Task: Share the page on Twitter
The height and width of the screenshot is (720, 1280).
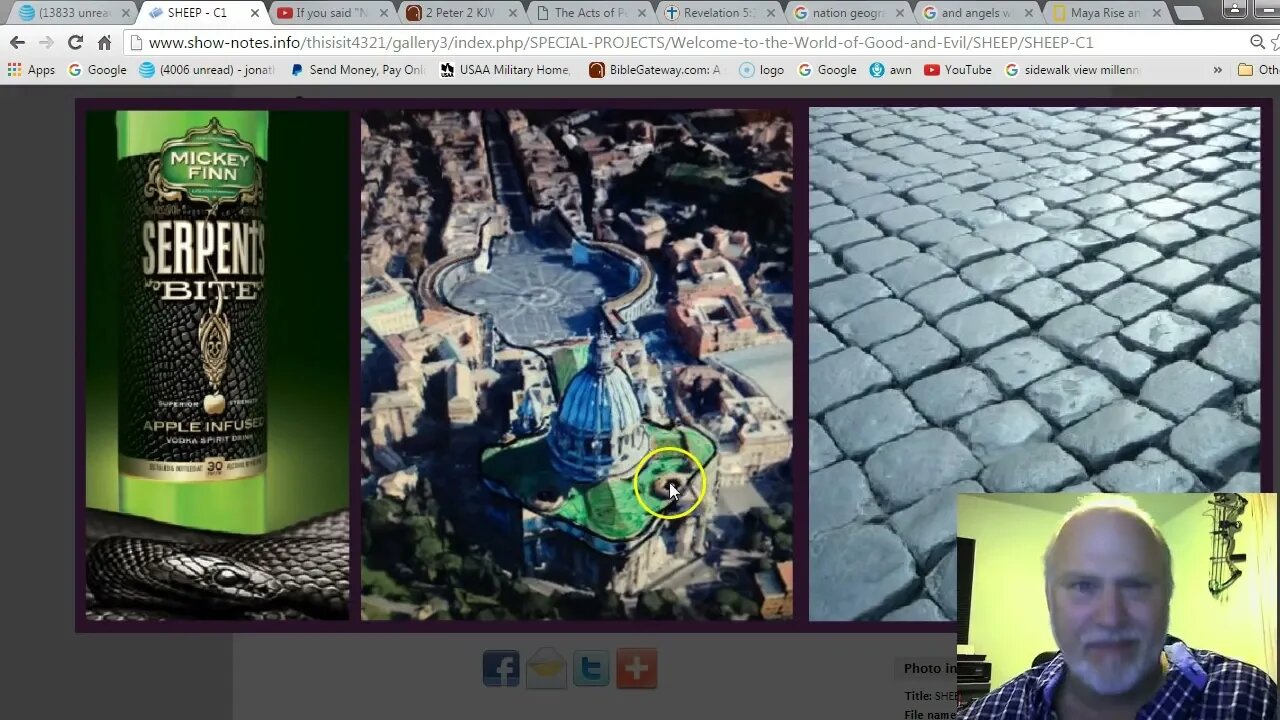Action: click(591, 668)
